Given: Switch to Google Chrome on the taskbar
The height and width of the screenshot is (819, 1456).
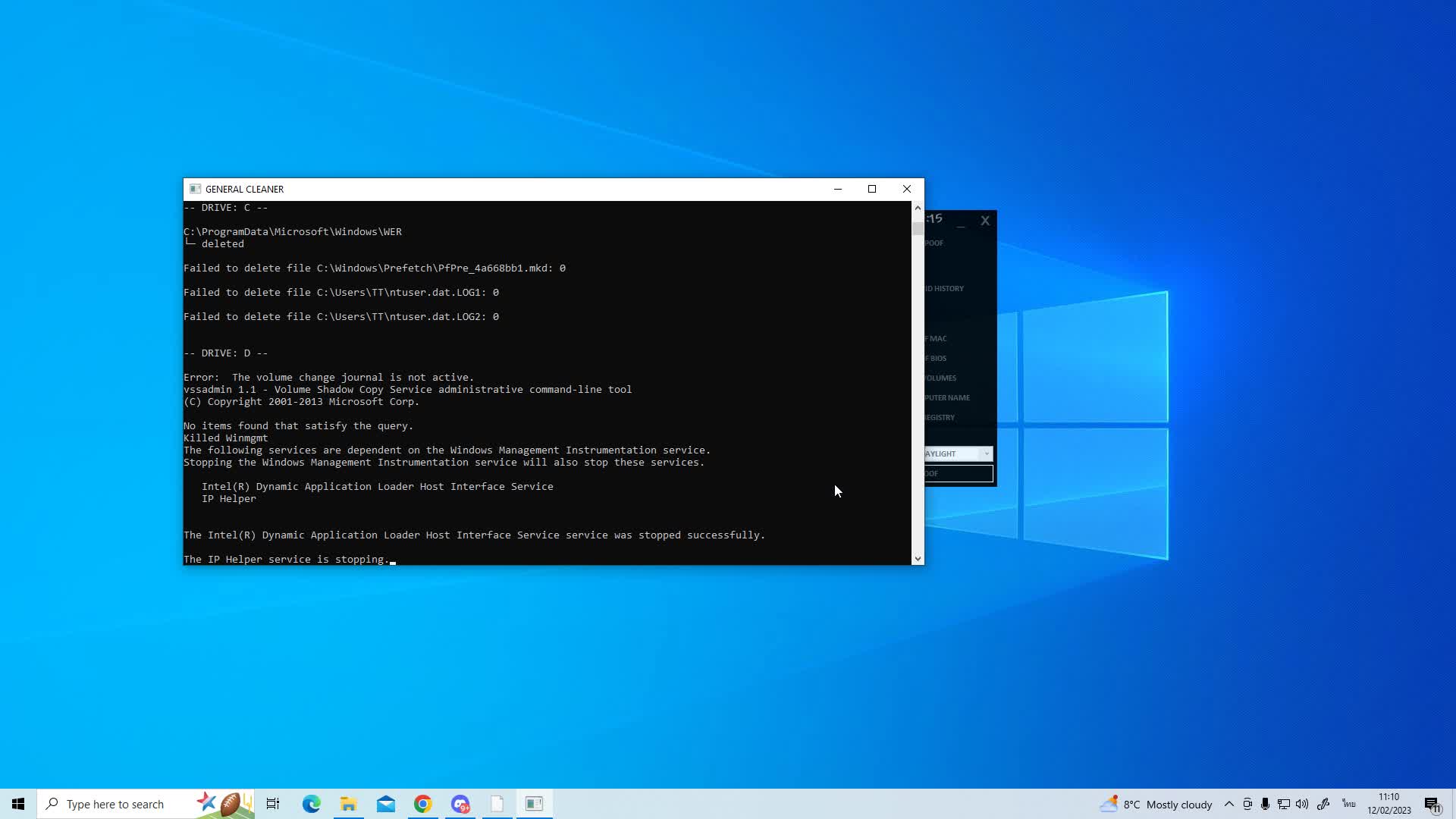Looking at the screenshot, I should (x=422, y=804).
